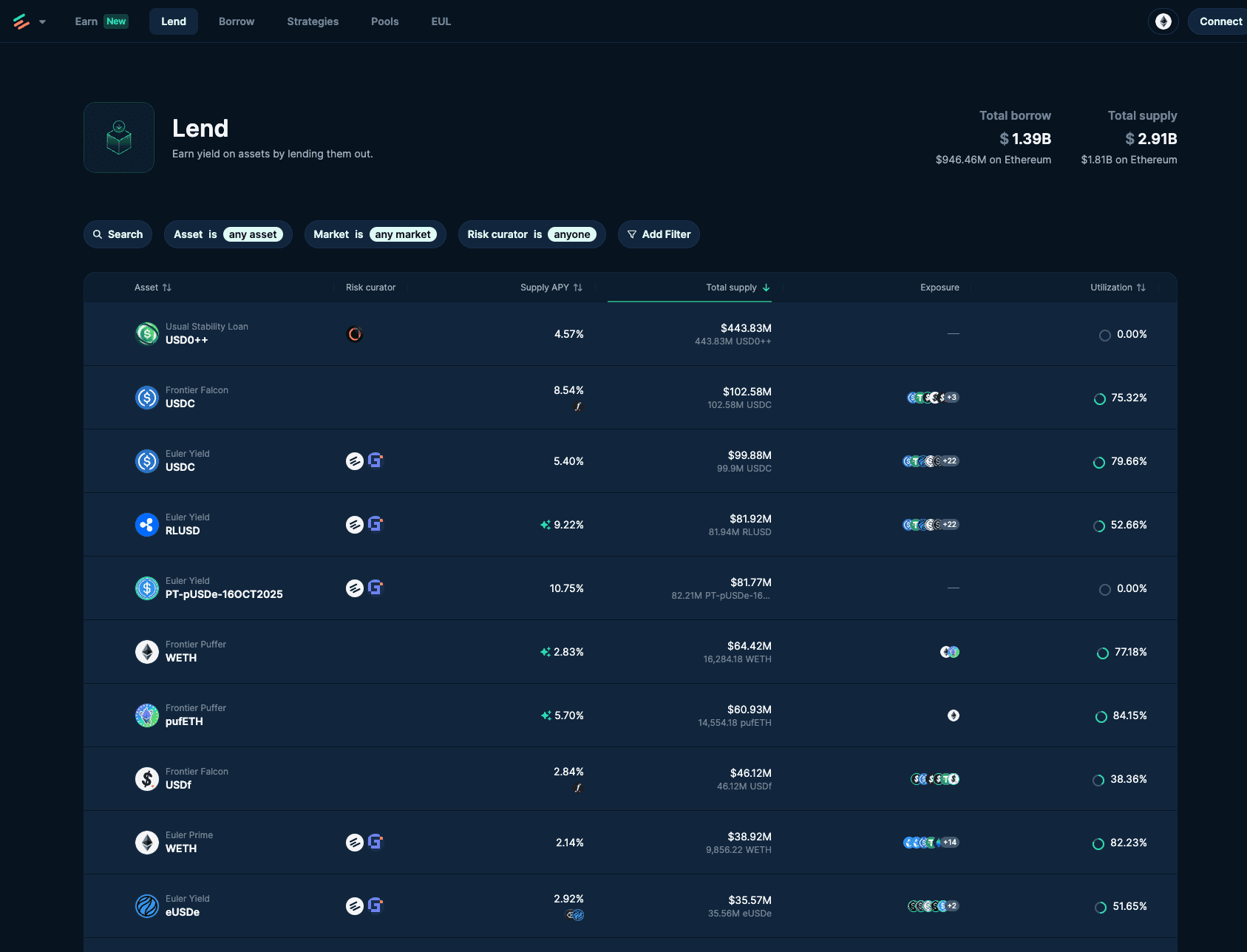The image size is (1247, 952).
Task: Open the Risk curator 'anyone' filter
Action: click(x=571, y=234)
